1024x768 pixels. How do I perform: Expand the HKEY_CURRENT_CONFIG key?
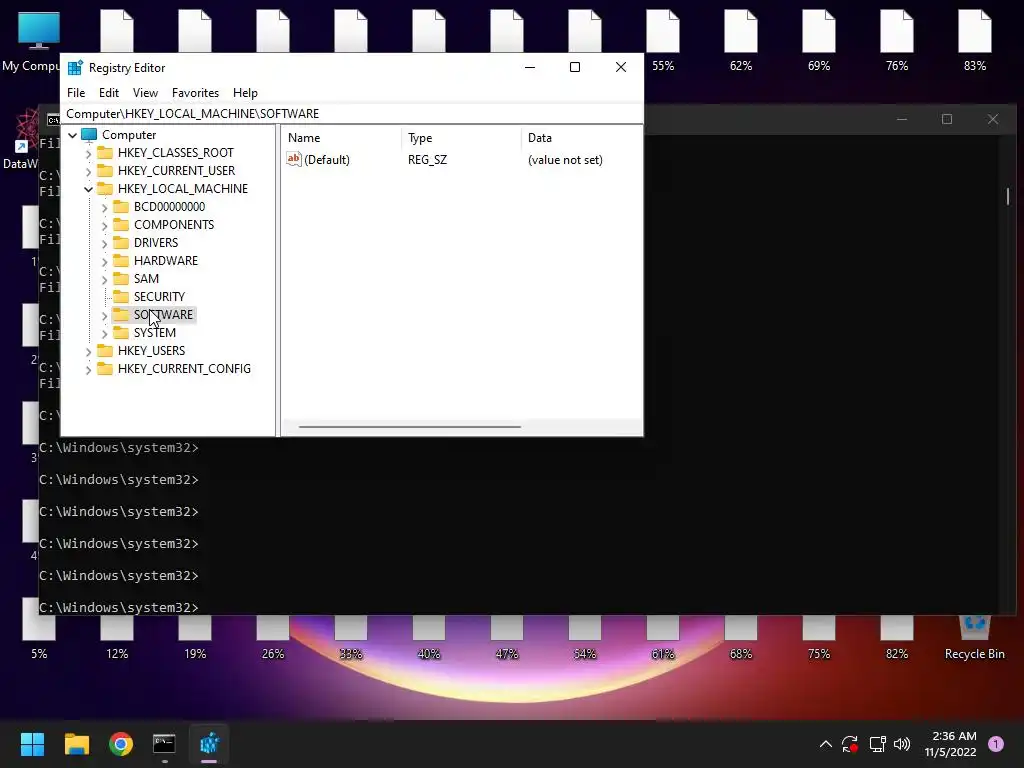[x=89, y=369]
